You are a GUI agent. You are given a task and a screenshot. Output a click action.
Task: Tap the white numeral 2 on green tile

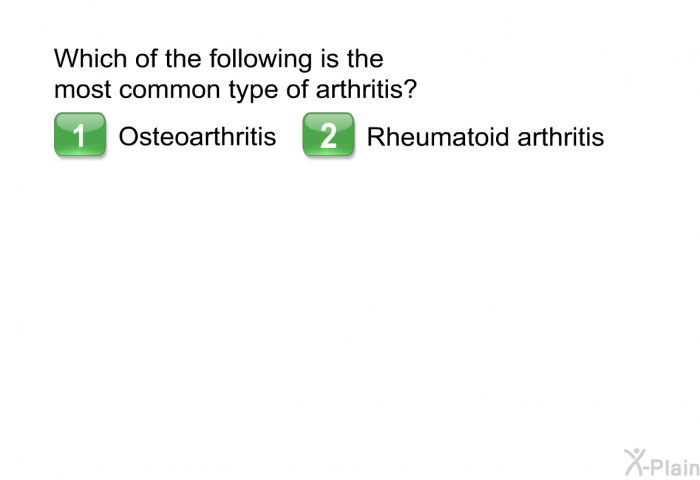(x=329, y=136)
